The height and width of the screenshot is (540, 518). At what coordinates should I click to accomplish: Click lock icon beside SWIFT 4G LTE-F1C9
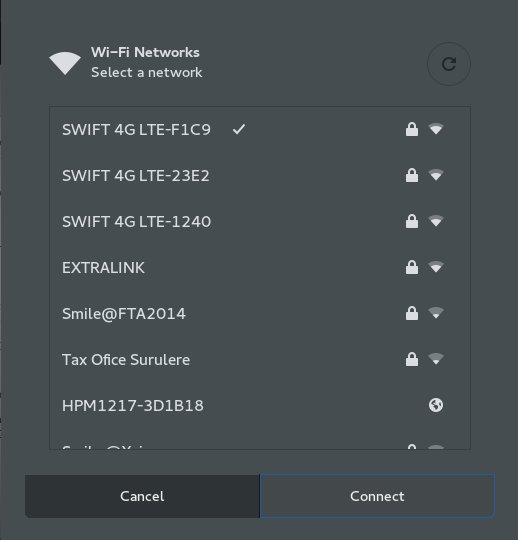(x=412, y=129)
